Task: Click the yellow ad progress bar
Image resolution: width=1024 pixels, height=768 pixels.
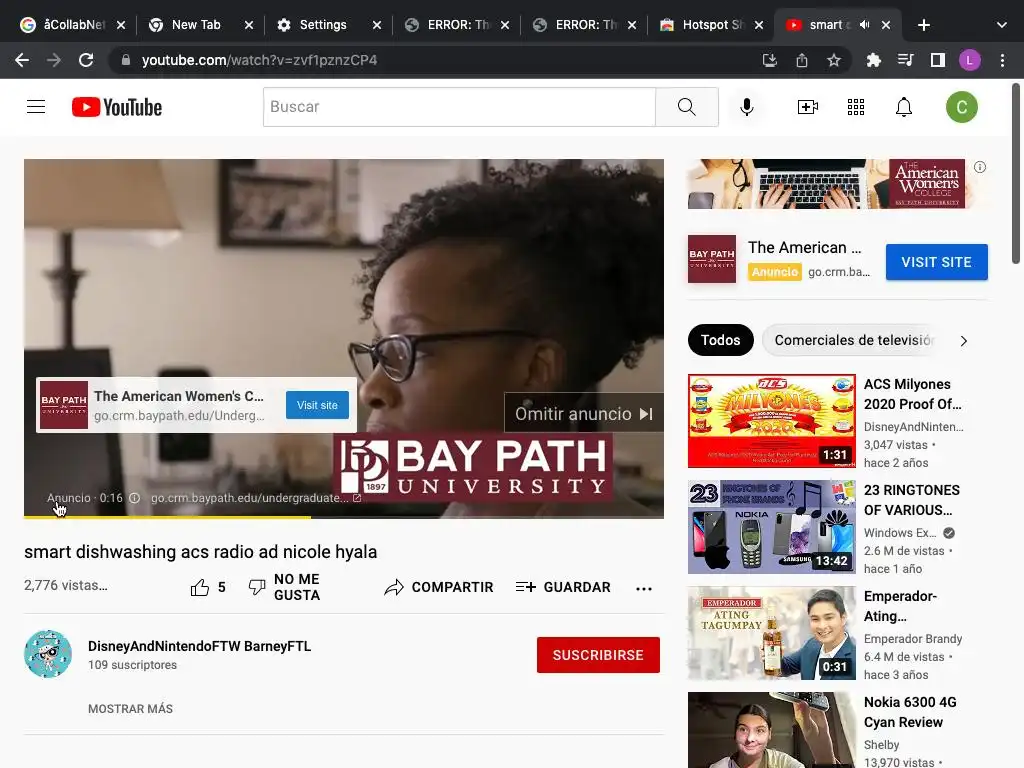Action: tap(167, 517)
